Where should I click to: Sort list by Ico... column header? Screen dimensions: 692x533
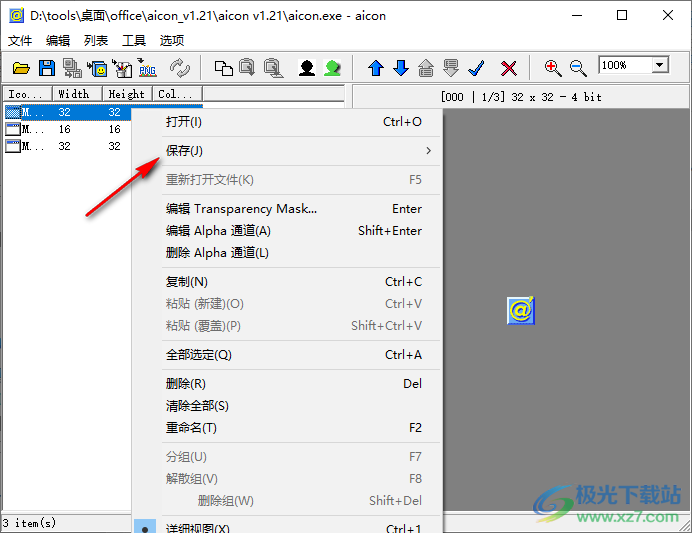tap(28, 94)
